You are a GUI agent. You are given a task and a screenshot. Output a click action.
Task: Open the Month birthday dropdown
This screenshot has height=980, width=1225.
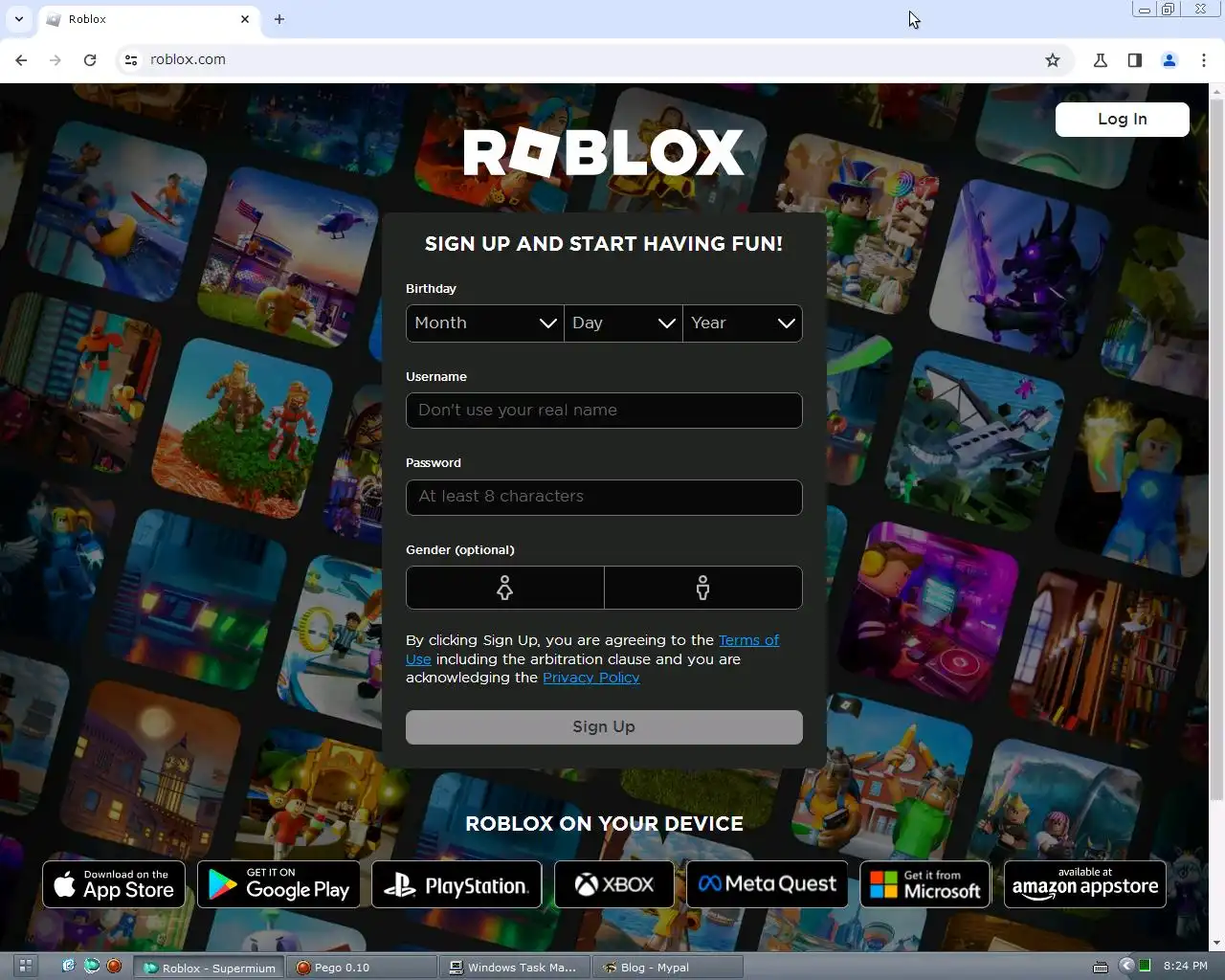(485, 323)
